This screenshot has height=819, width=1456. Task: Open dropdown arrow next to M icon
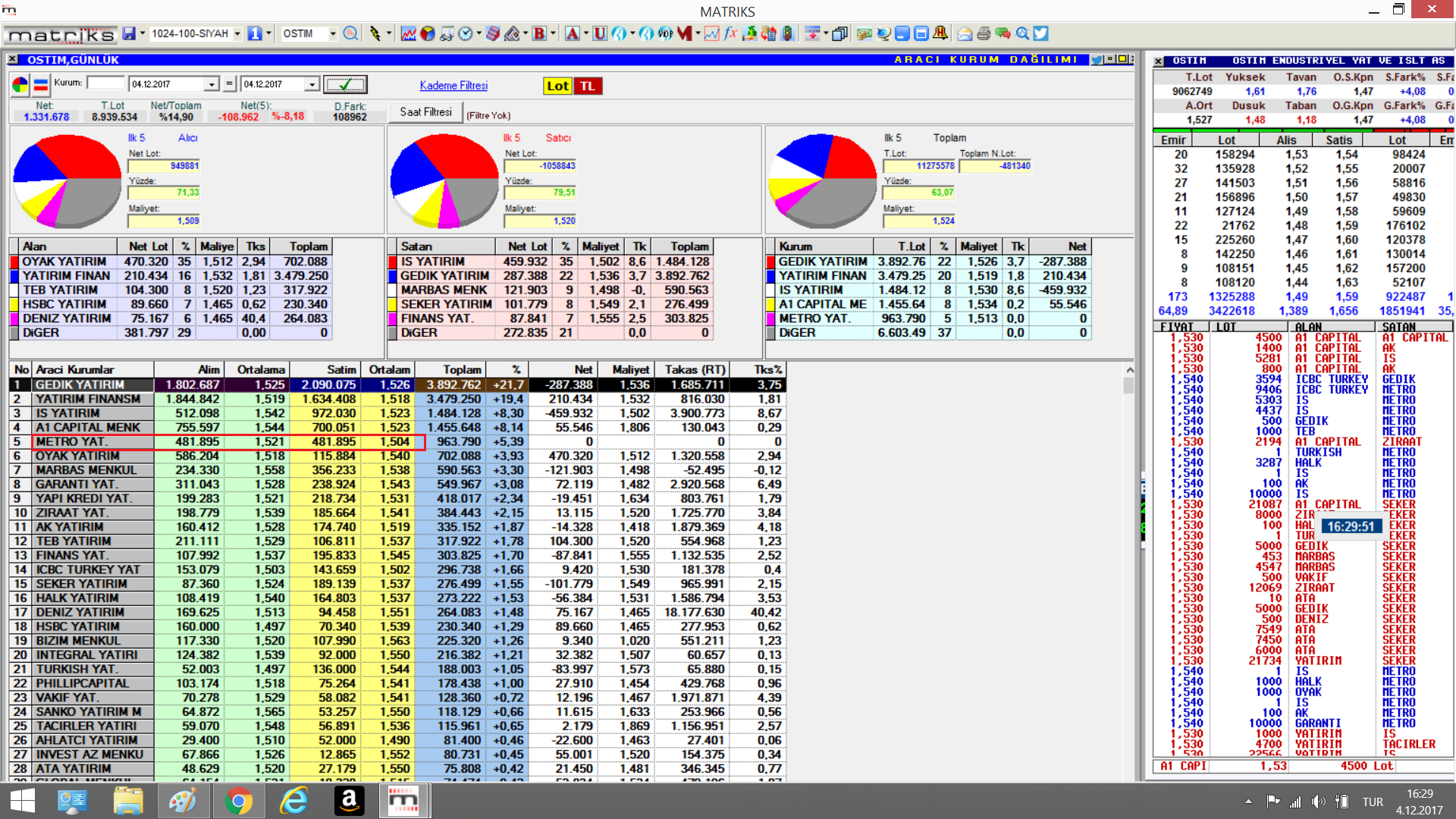point(698,33)
